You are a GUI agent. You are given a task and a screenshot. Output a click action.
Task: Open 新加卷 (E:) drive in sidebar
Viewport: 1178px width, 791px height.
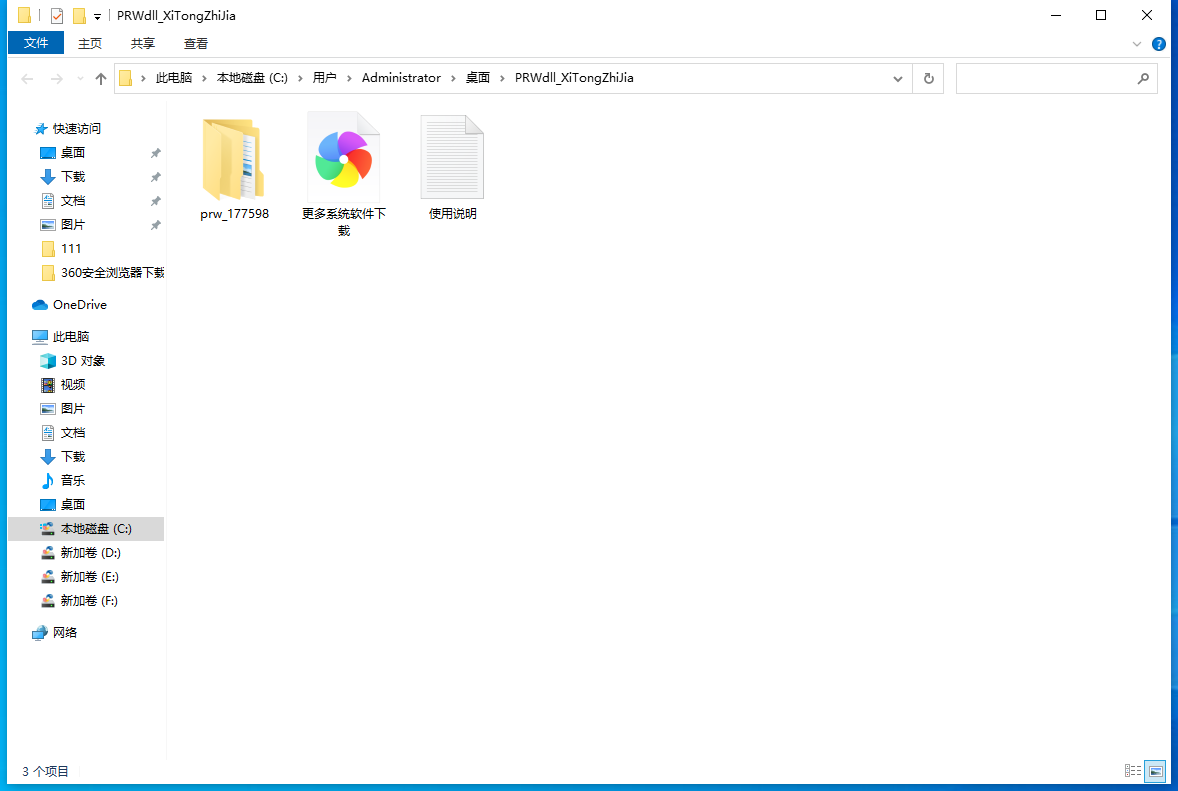click(x=89, y=577)
